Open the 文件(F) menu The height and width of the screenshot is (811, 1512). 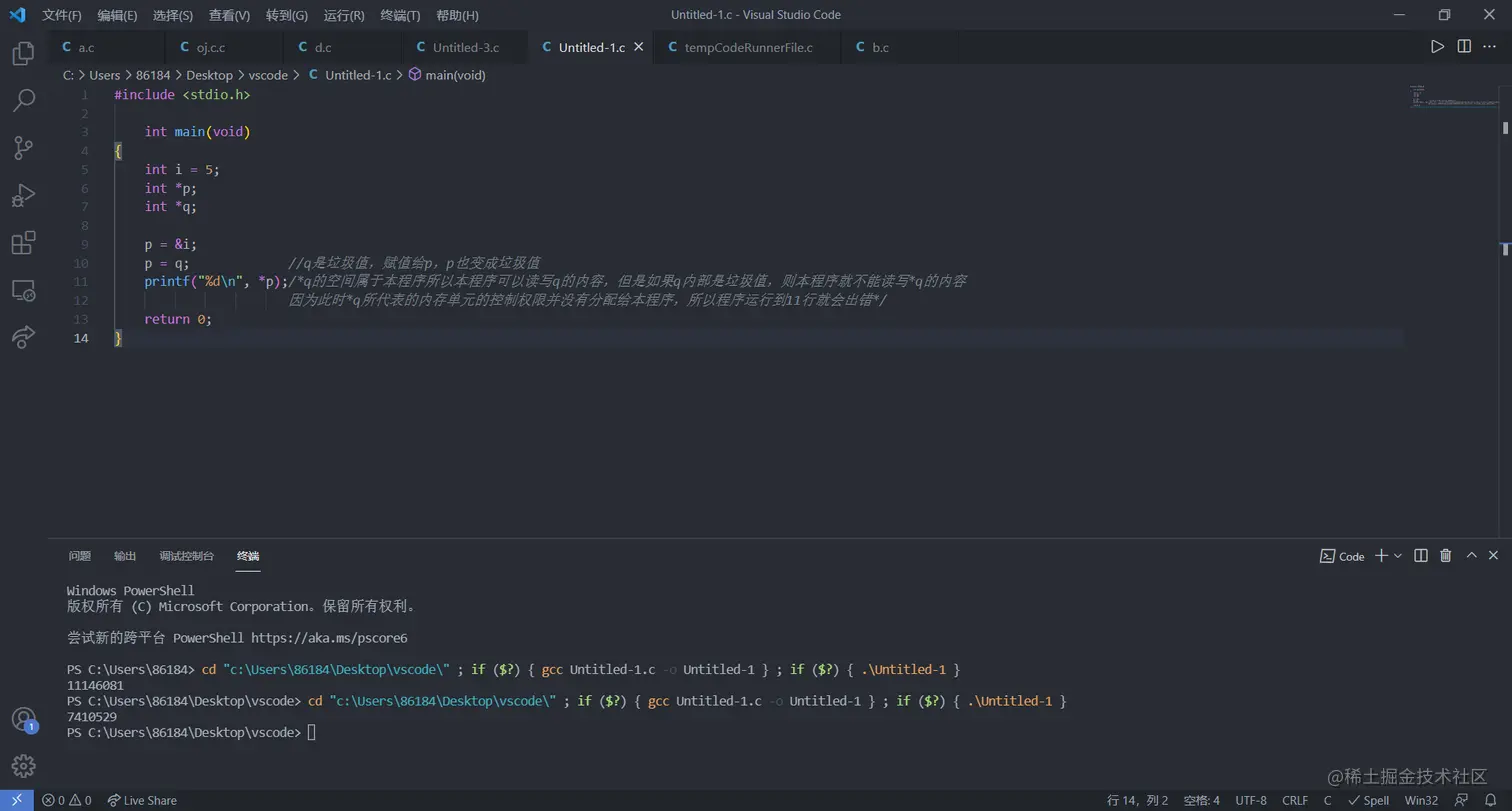click(62, 15)
